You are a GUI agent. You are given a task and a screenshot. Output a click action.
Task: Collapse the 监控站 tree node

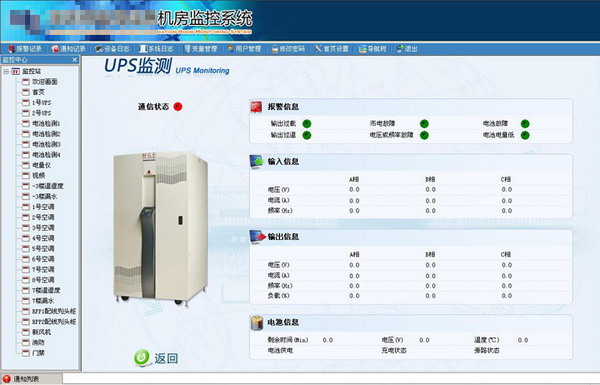(x=6, y=72)
